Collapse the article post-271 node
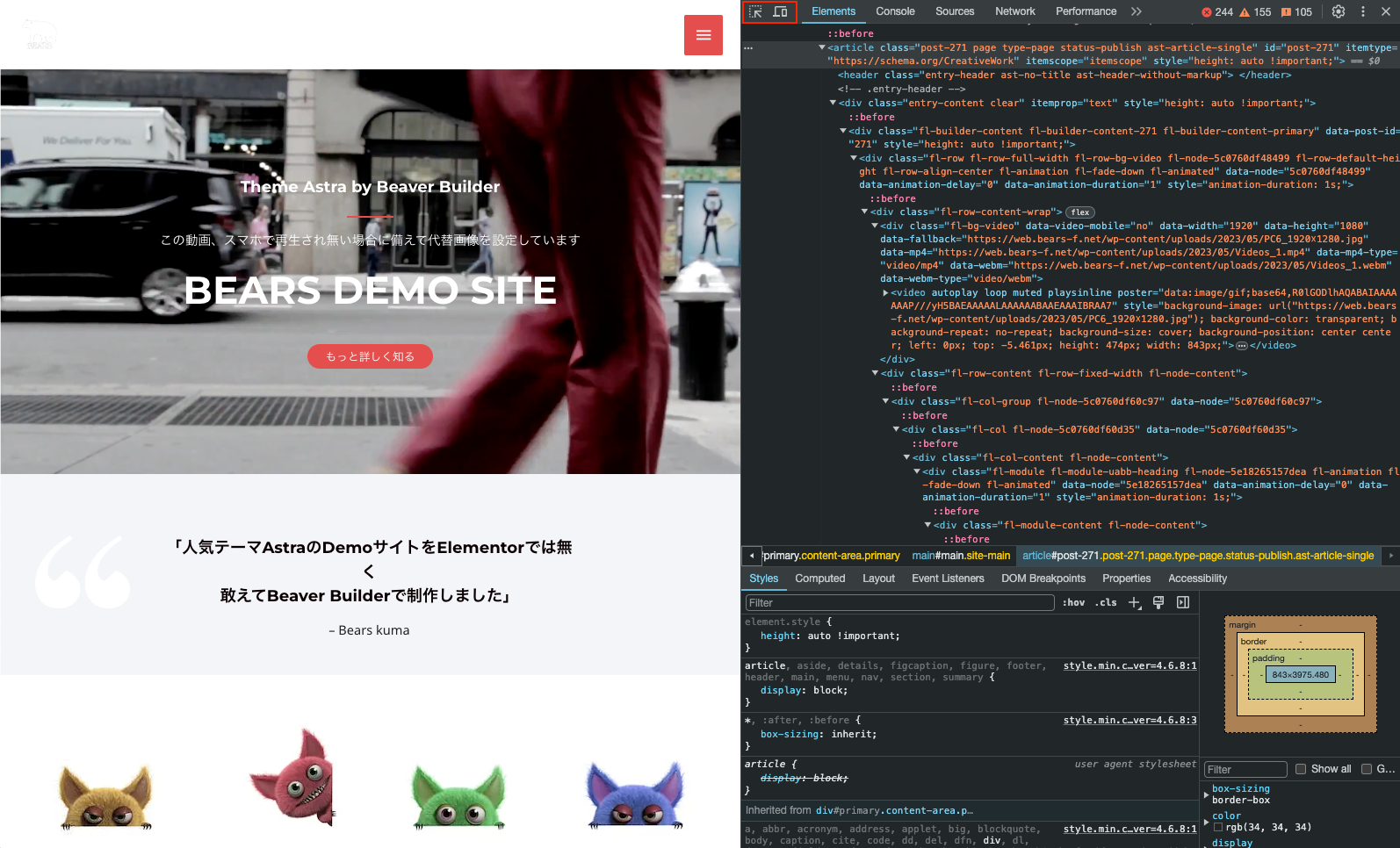Image resolution: width=1400 pixels, height=848 pixels. coord(822,47)
